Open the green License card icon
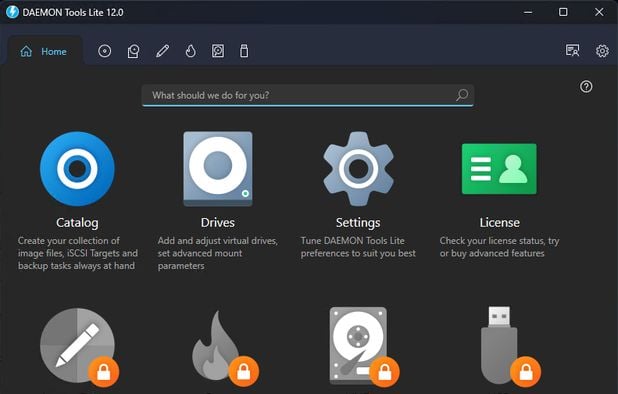 [499, 169]
